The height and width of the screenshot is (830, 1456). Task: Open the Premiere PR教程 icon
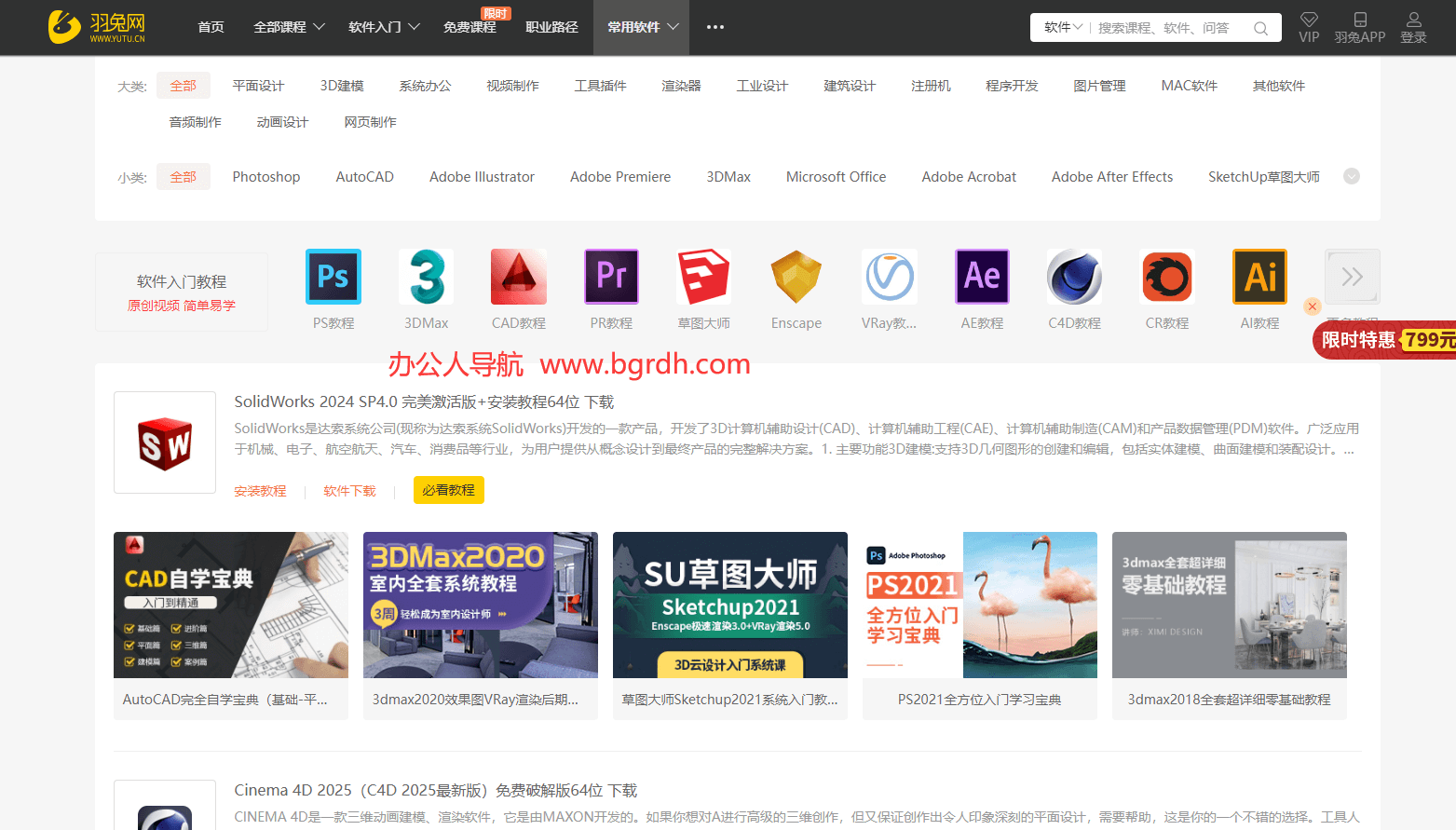point(611,277)
